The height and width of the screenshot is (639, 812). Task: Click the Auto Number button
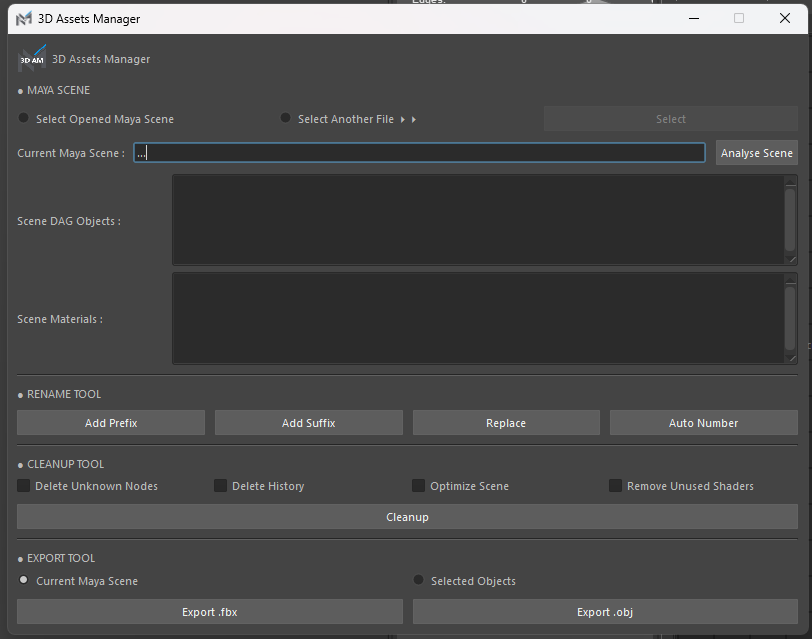coord(704,423)
